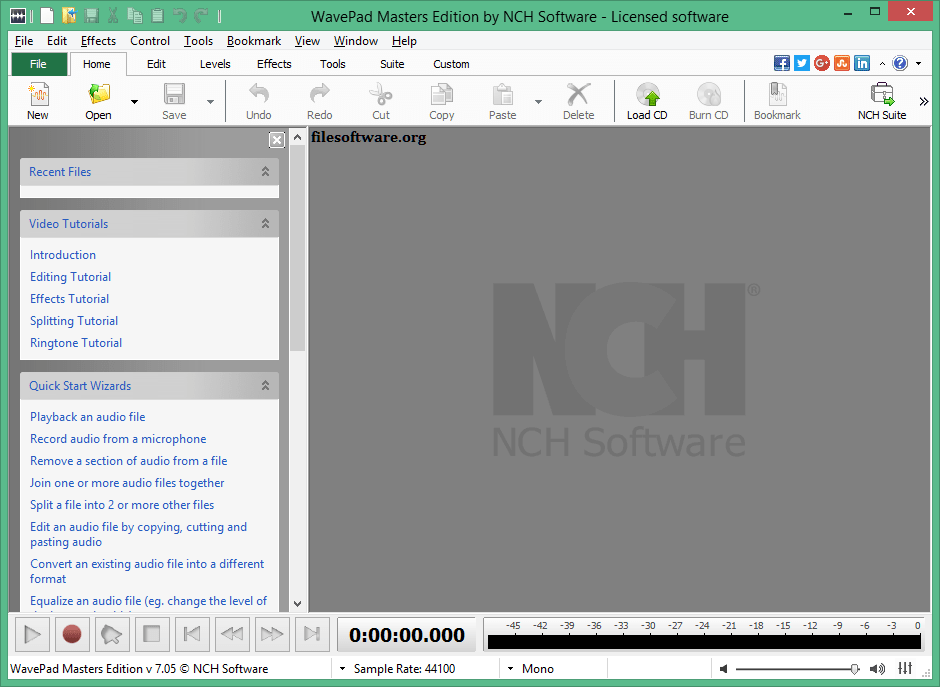Click the Copy ribbon icon
The width and height of the screenshot is (940, 687).
click(x=442, y=95)
